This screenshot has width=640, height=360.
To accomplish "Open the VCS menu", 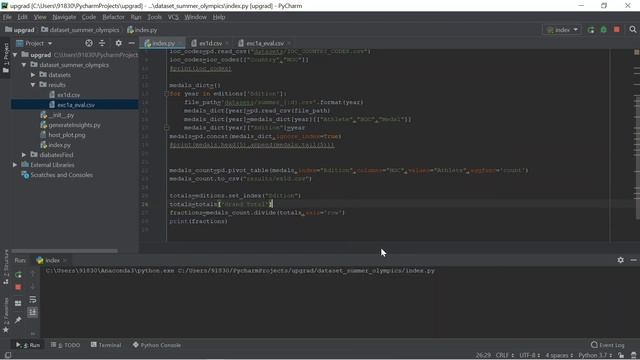I will pos(173,17).
